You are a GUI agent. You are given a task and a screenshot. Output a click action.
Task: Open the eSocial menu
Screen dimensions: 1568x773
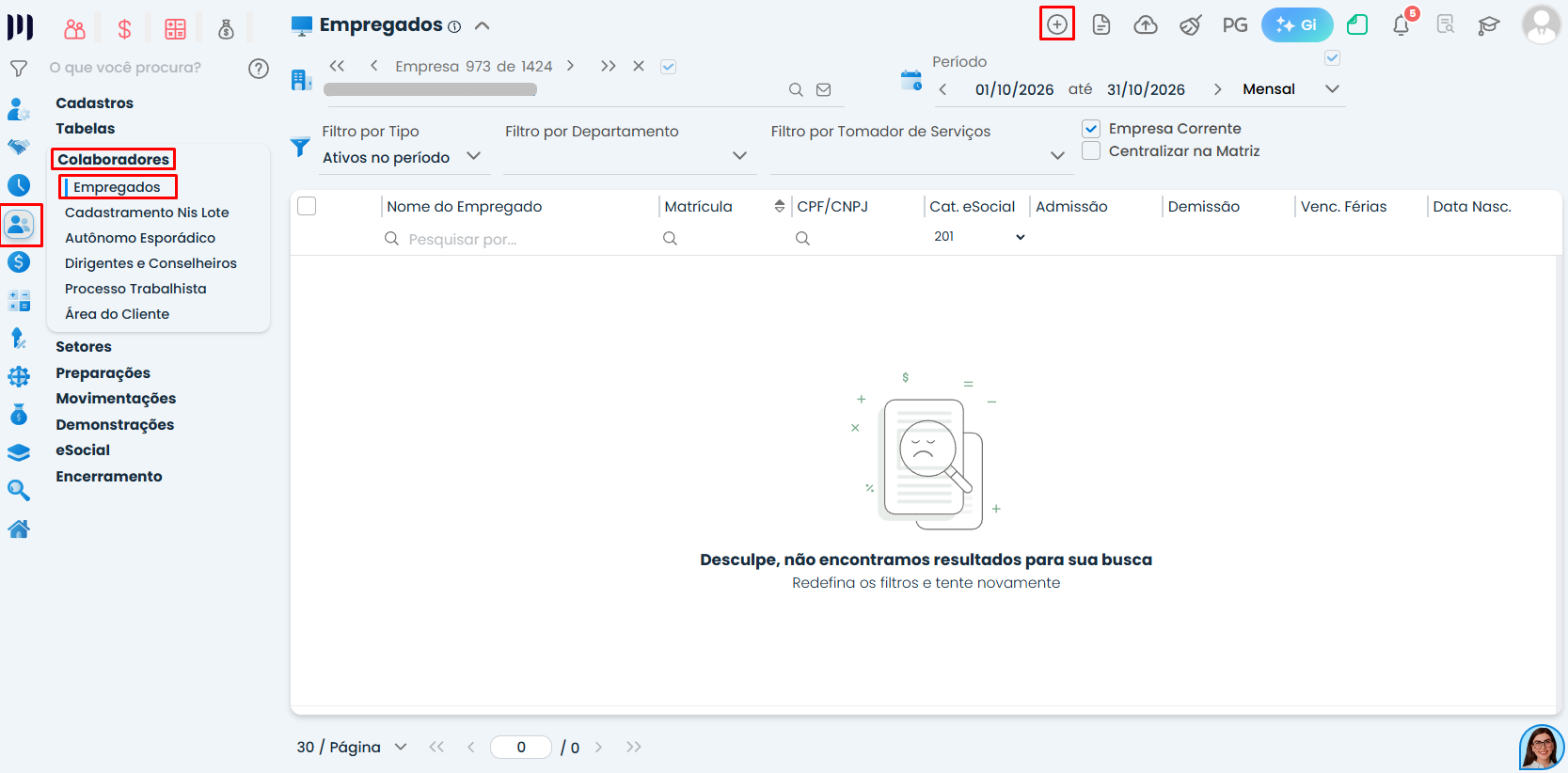click(83, 450)
